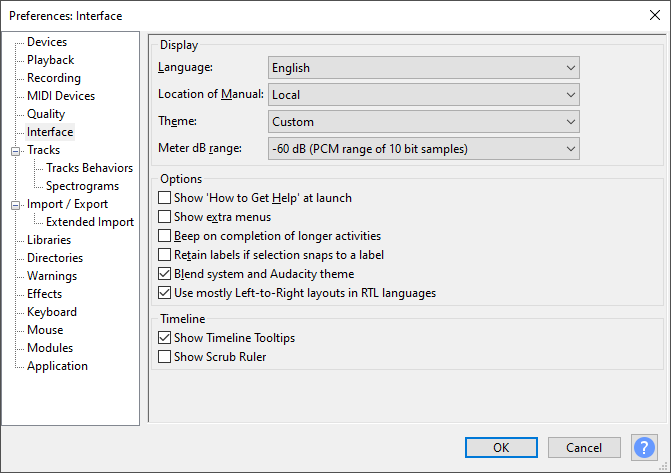Open the Location of Manual dropdown
The image size is (671, 473).
[x=424, y=95]
